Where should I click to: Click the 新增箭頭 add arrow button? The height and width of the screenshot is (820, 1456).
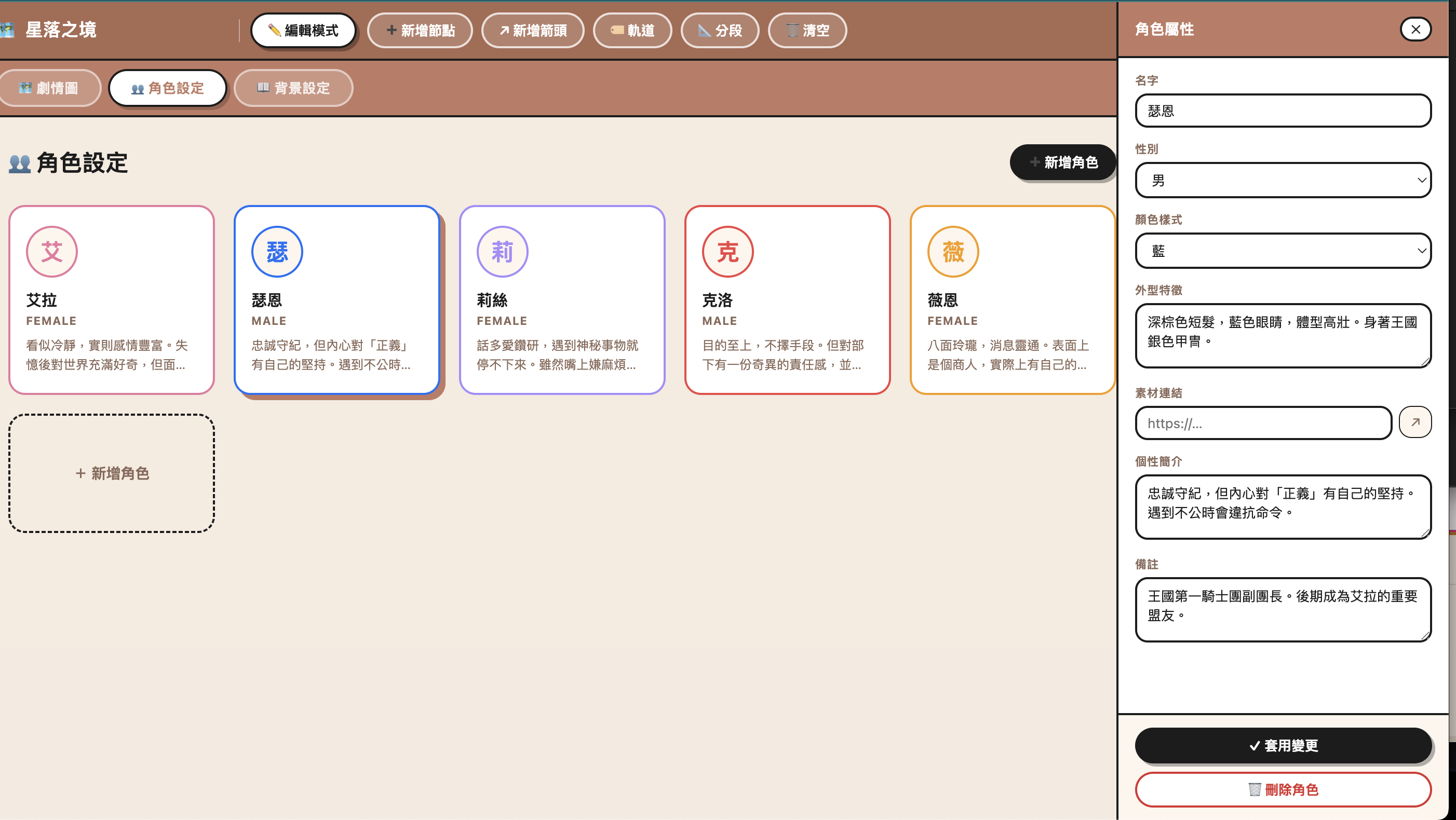coord(532,31)
